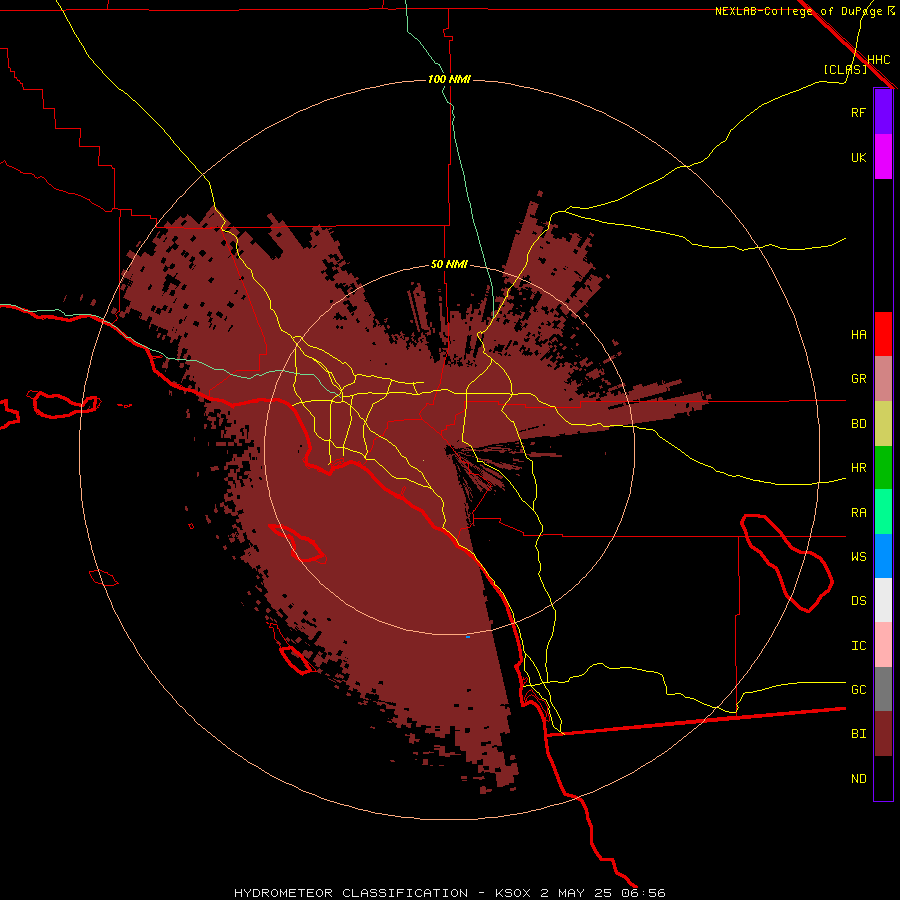Viewport: 900px width, 900px height.
Task: Click the RF legend label
Action: coord(858,112)
